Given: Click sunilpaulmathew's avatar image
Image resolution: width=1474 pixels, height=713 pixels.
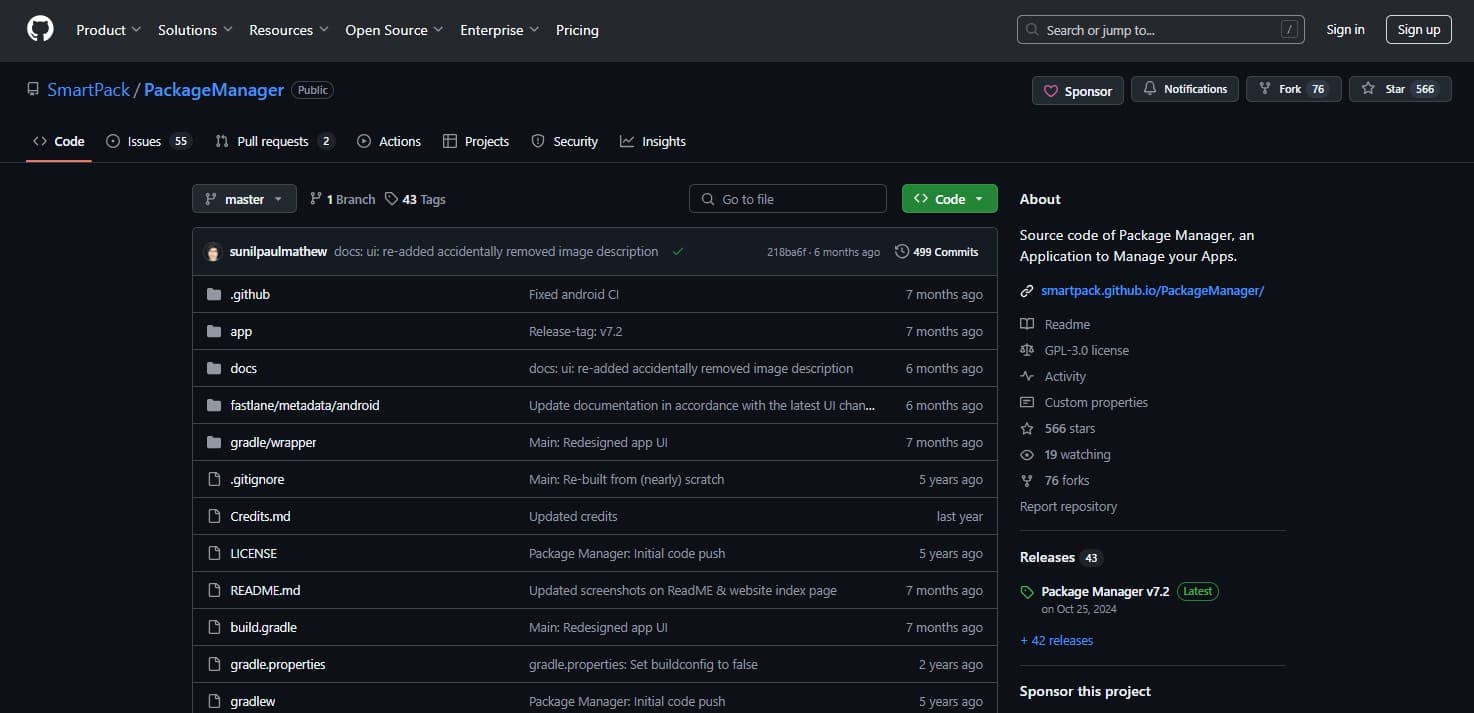Looking at the screenshot, I should coord(212,252).
